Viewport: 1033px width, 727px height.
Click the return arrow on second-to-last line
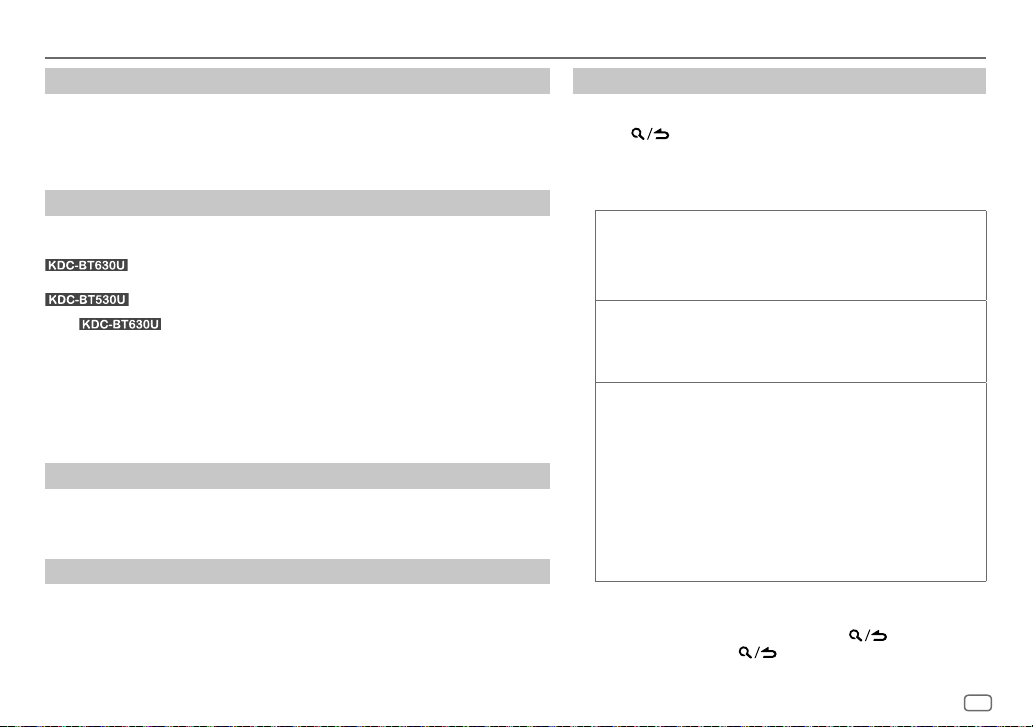[x=879, y=635]
